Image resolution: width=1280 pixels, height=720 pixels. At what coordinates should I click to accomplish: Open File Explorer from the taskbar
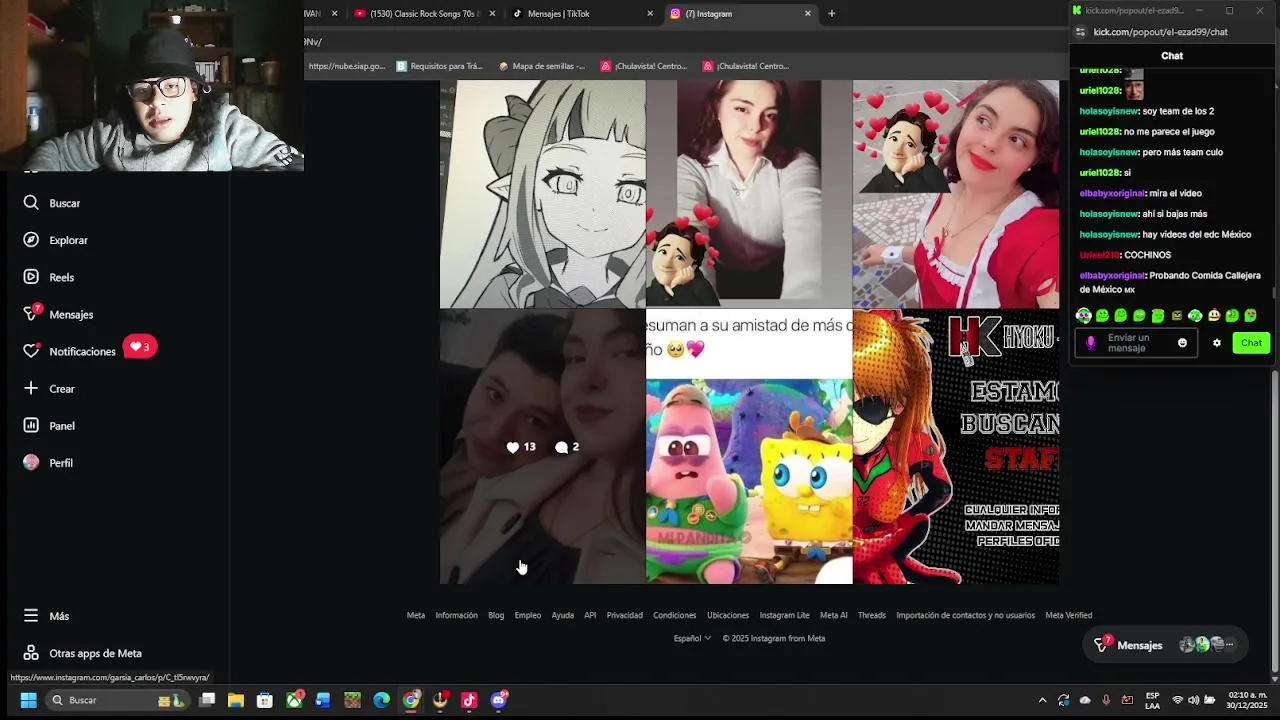(236, 700)
